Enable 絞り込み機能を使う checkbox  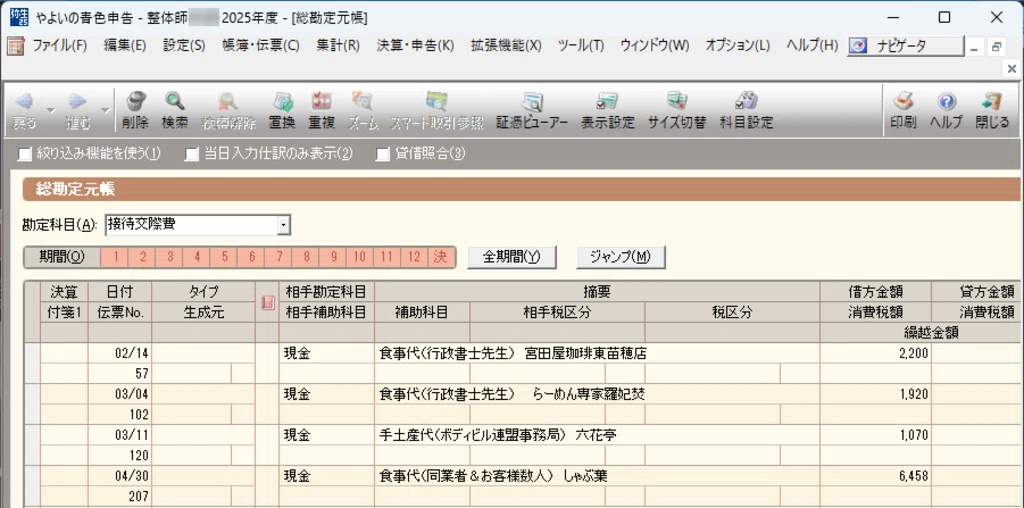25,154
